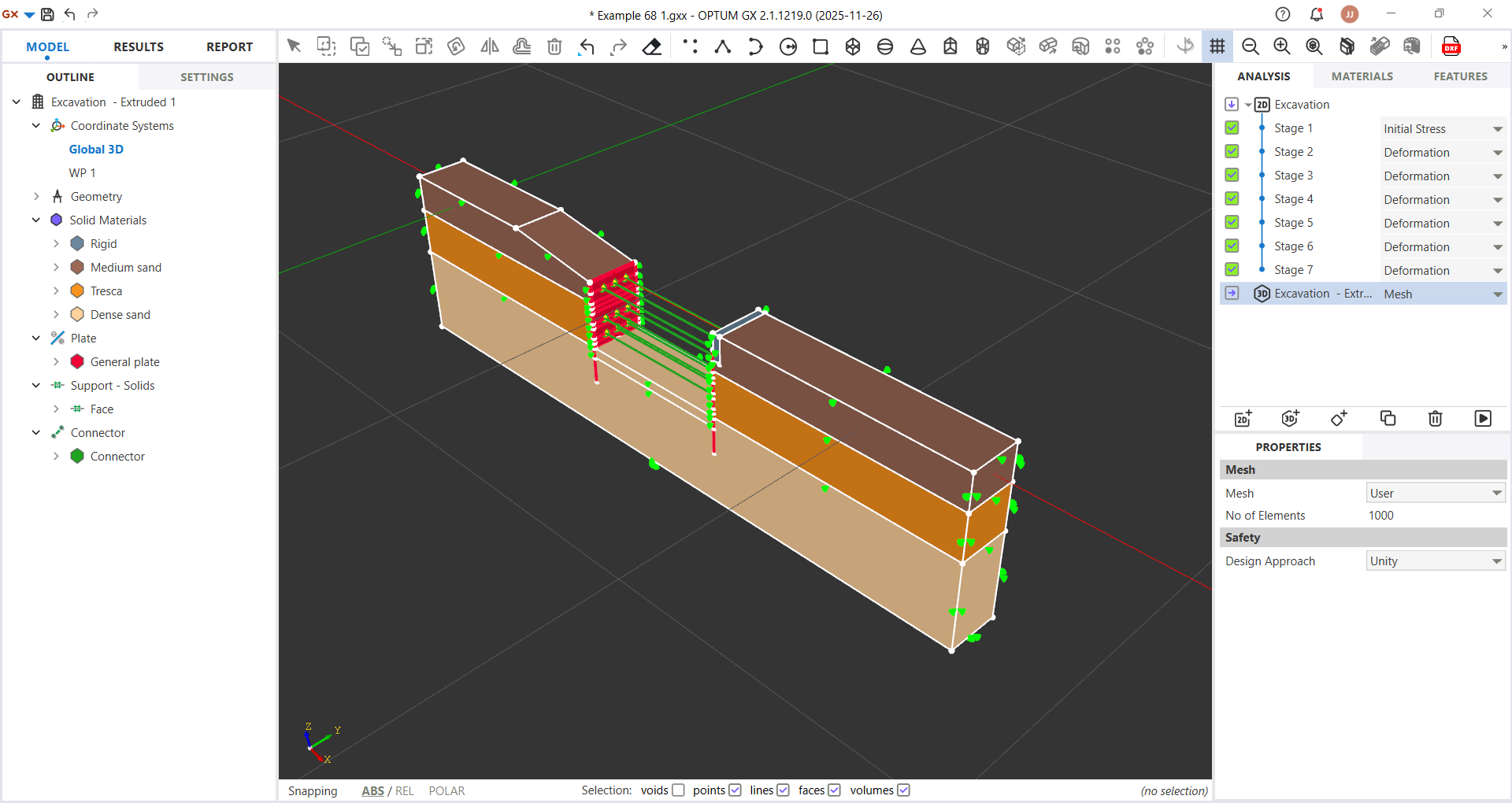Select the eraser tool
Image resolution: width=1512 pixels, height=803 pixels.
pyautogui.click(x=652, y=46)
